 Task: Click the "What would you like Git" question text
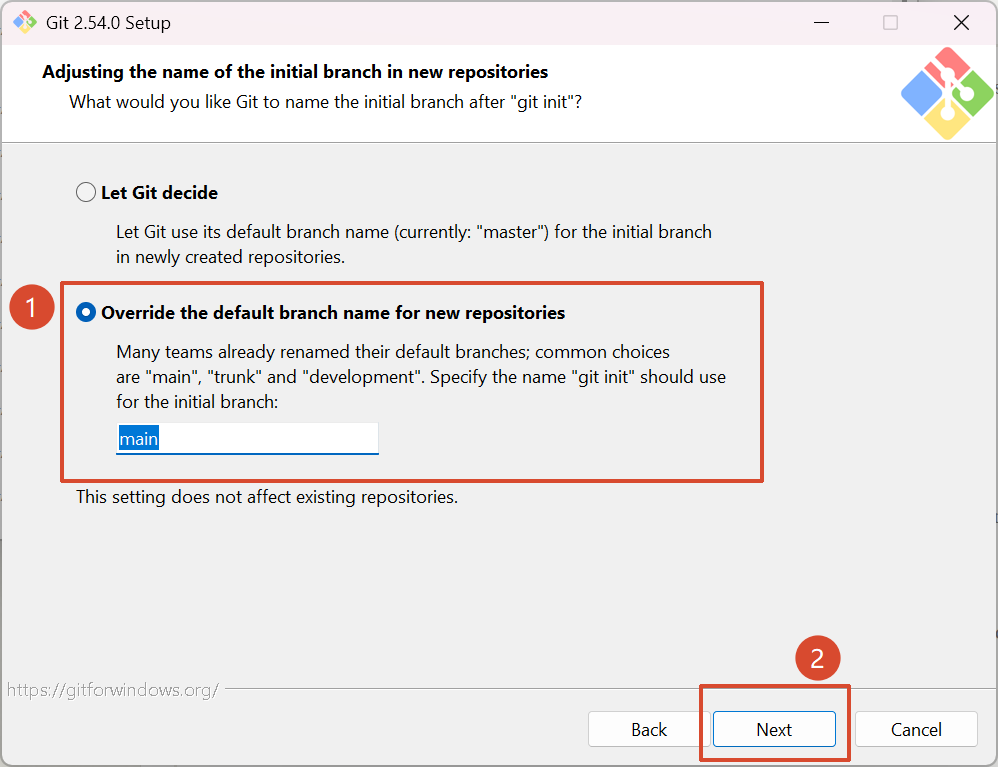tap(325, 102)
